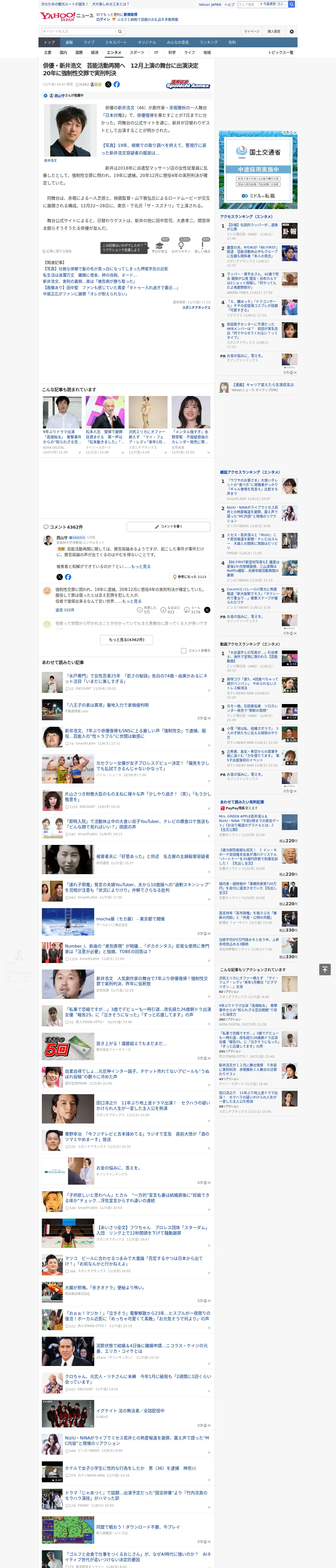Open the 沢尻エリカにオファー絶えず recommended thumbnail
Viewport: 336px width, 1568px height.
[x=148, y=412]
